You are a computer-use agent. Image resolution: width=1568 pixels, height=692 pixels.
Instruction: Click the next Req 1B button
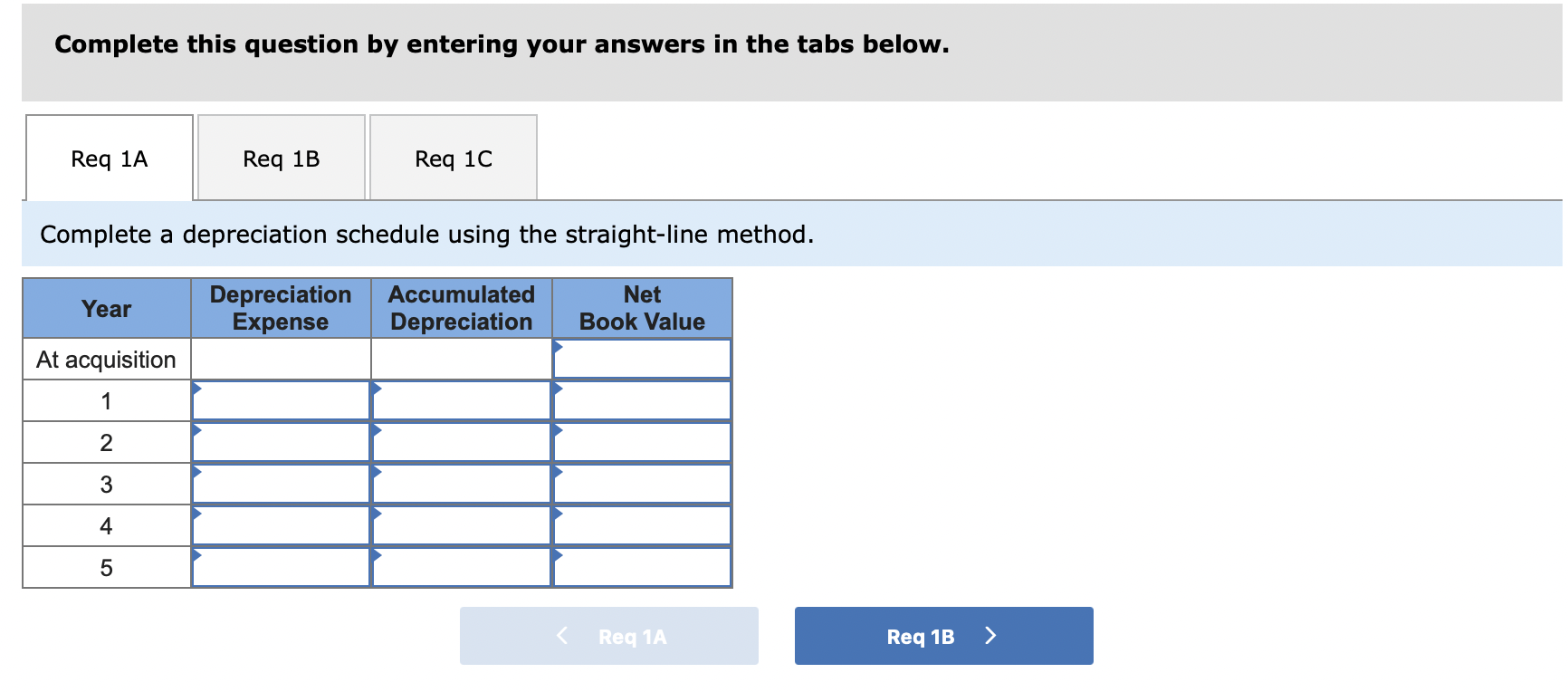[943, 636]
